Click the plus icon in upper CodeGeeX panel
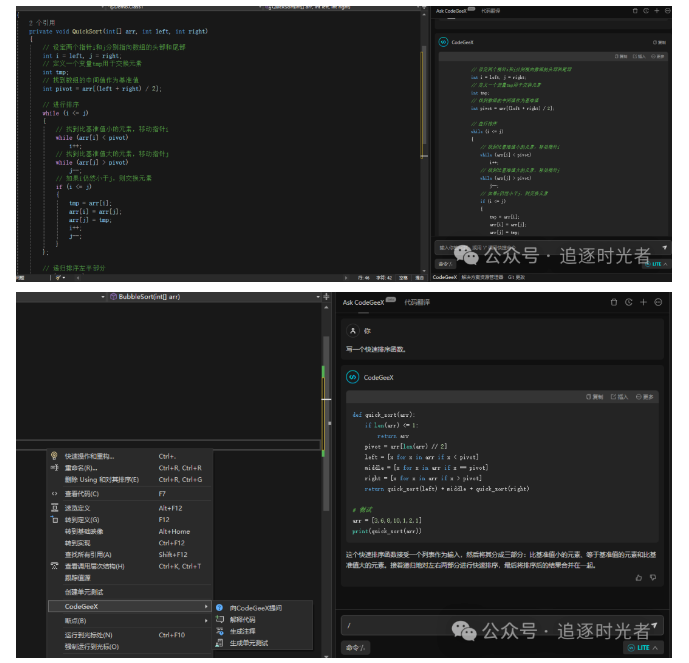This screenshot has height=663, width=689. coord(656,11)
